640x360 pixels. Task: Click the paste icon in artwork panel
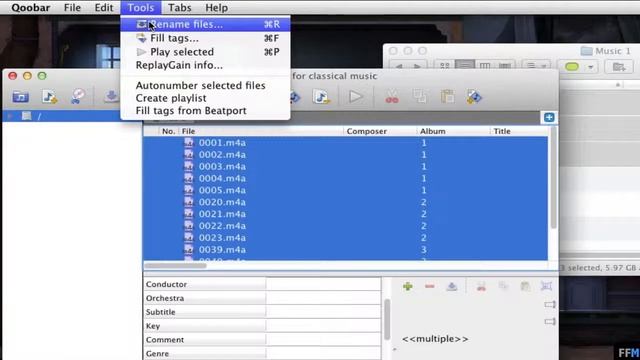525,286
